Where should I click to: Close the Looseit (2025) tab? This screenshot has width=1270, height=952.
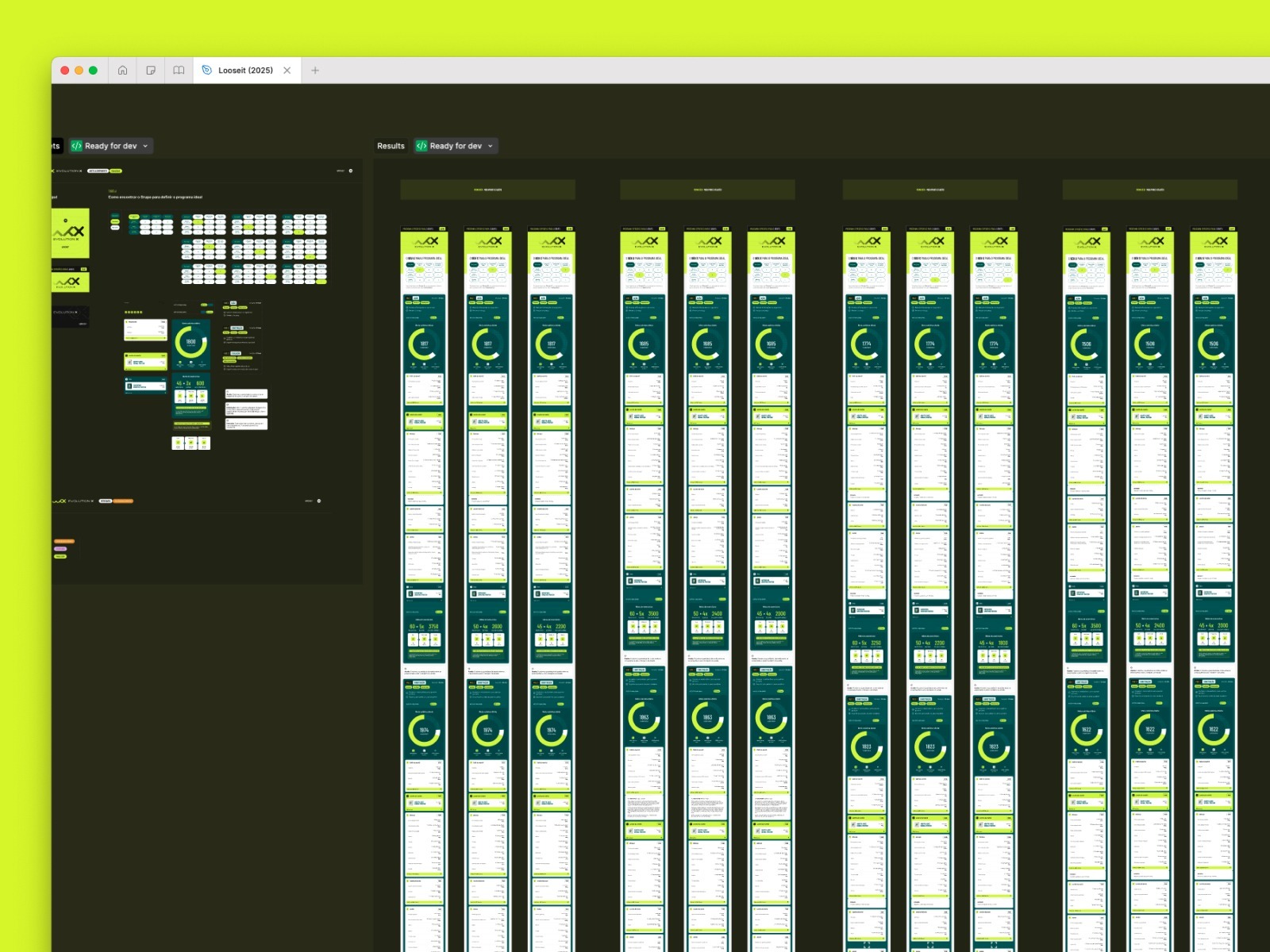pos(287,71)
